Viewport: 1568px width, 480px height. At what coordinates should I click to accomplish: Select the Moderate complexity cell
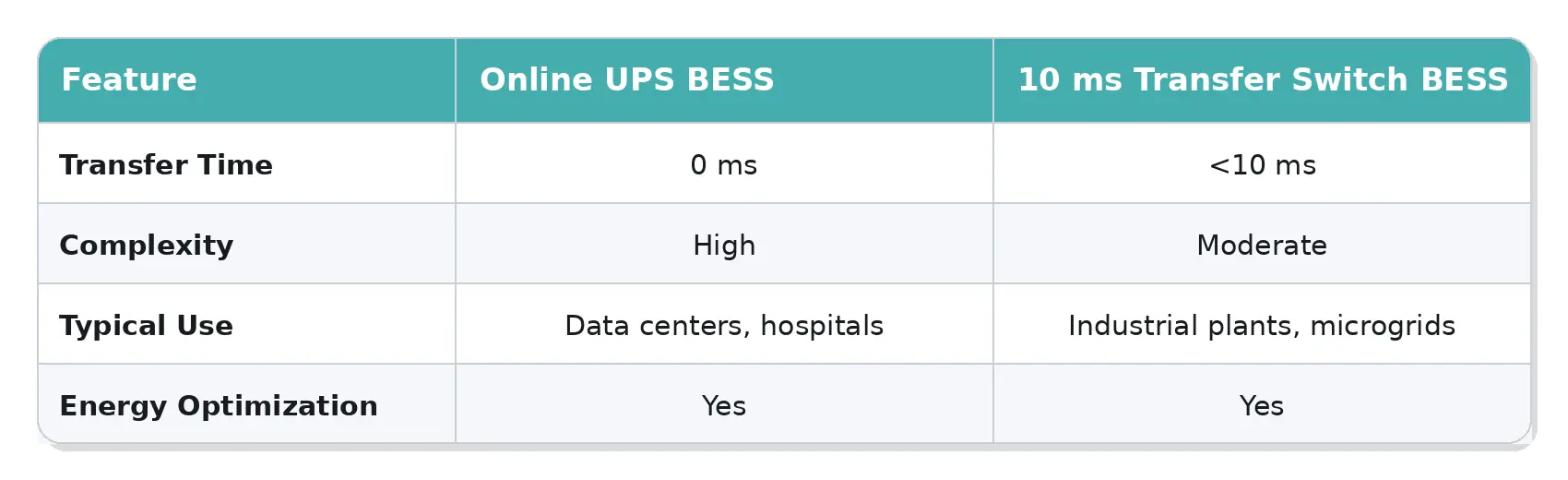coord(1262,246)
